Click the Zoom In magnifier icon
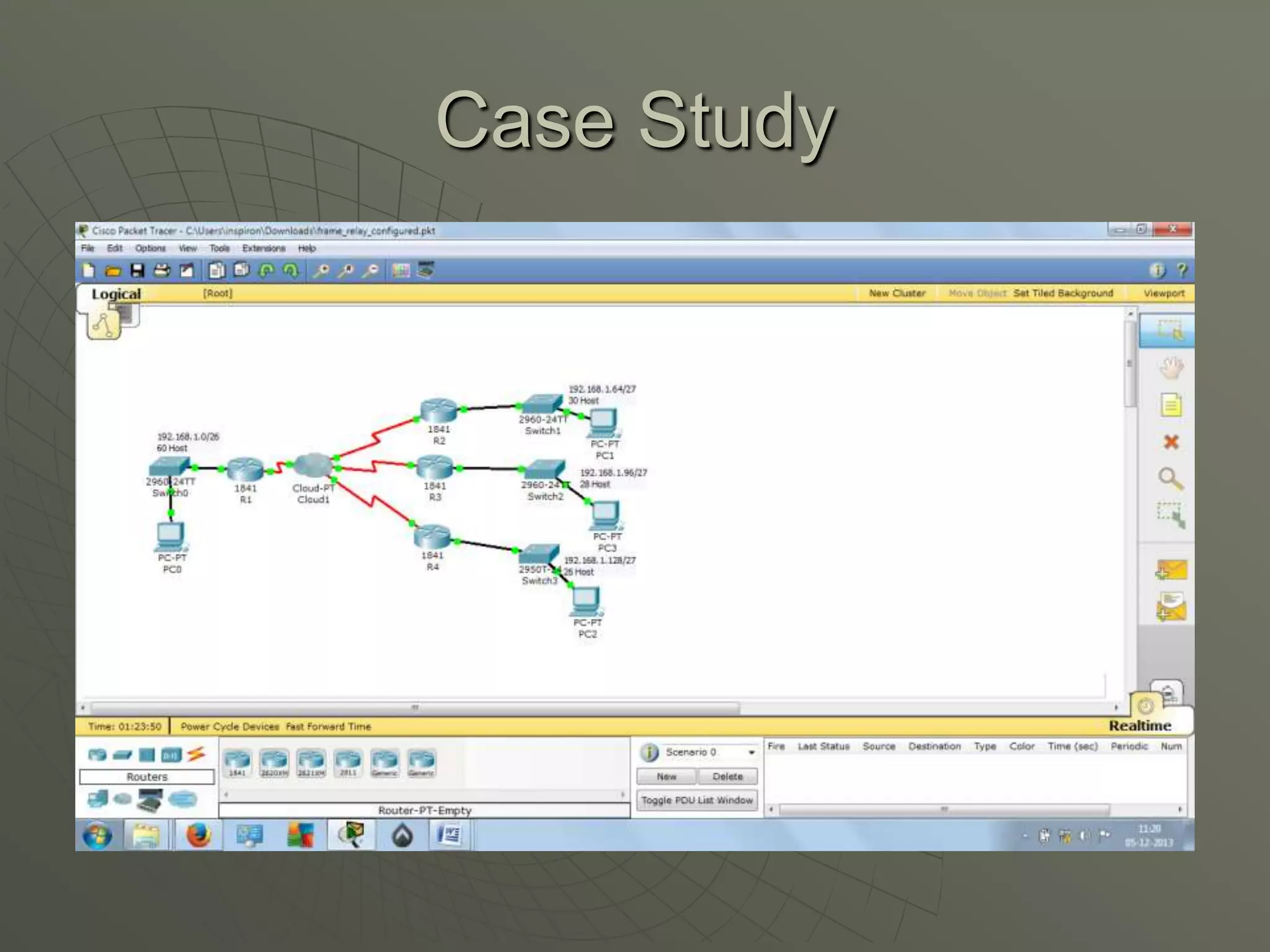 (321, 270)
